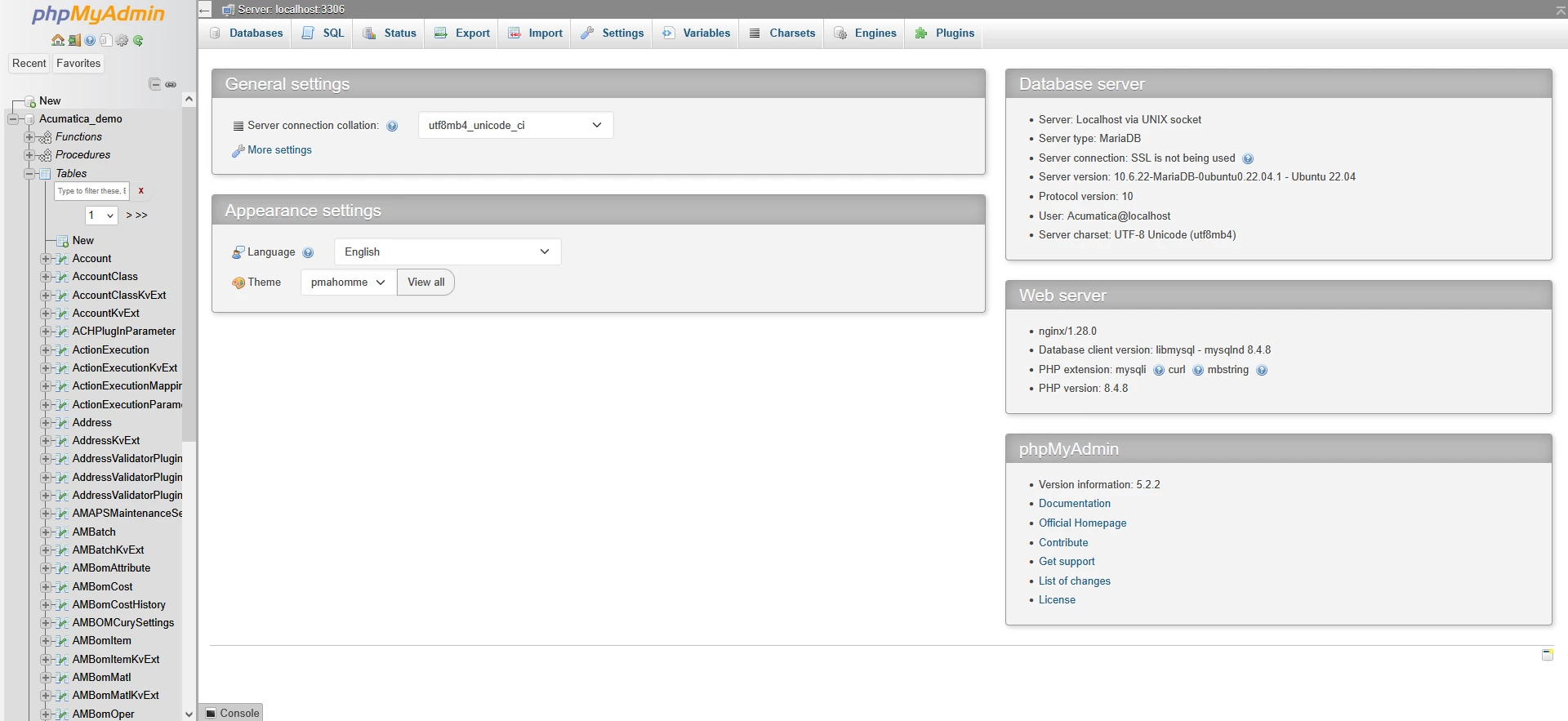The image size is (1568, 721).
Task: Open the License link
Action: coord(1057,600)
